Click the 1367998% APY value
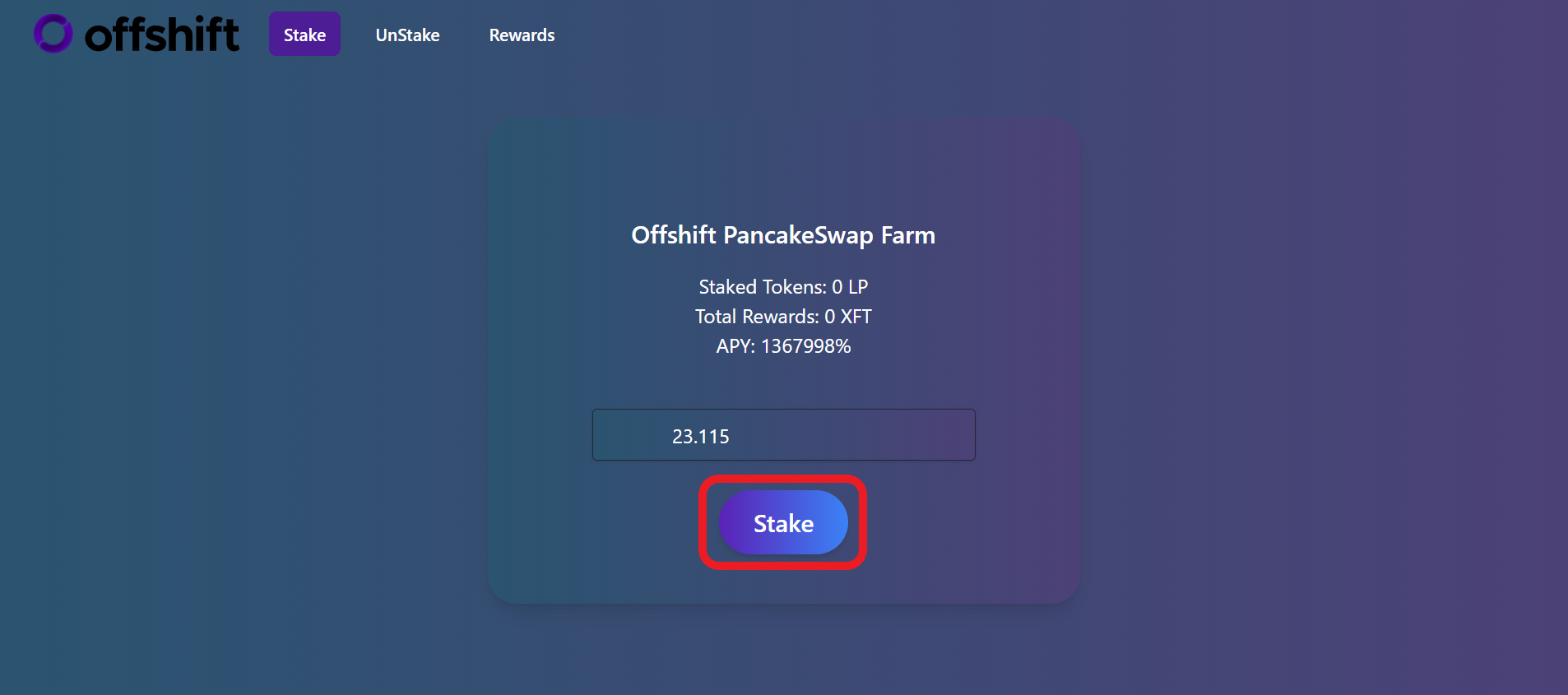1568x695 pixels. point(806,346)
